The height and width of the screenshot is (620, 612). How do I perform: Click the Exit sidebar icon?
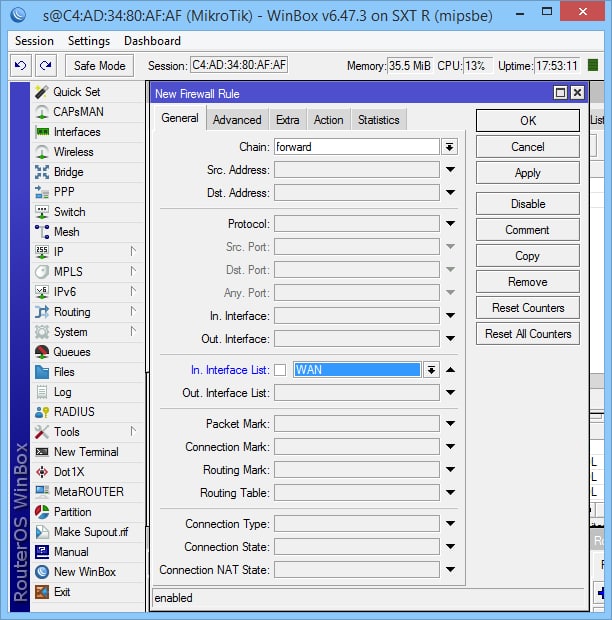point(42,592)
